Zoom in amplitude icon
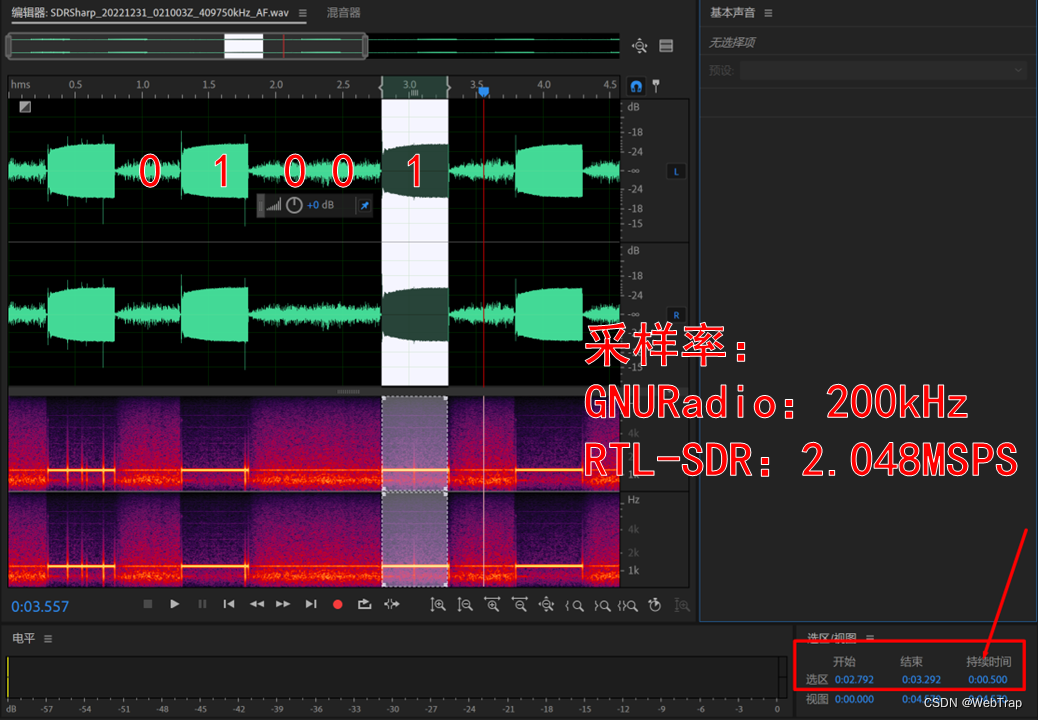Viewport: 1038px width, 720px height. 438,604
